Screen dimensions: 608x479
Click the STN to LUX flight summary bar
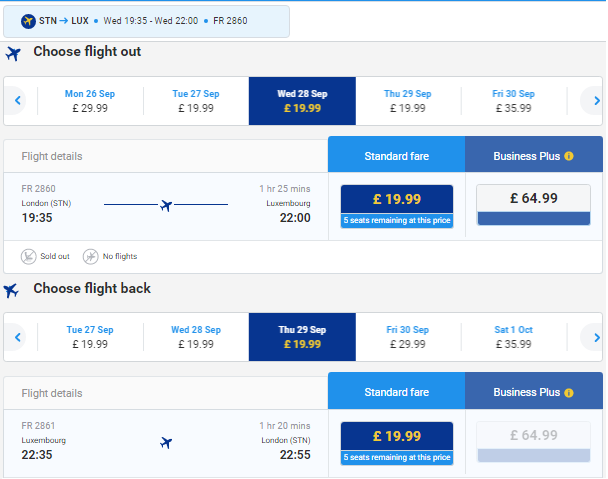tap(147, 21)
